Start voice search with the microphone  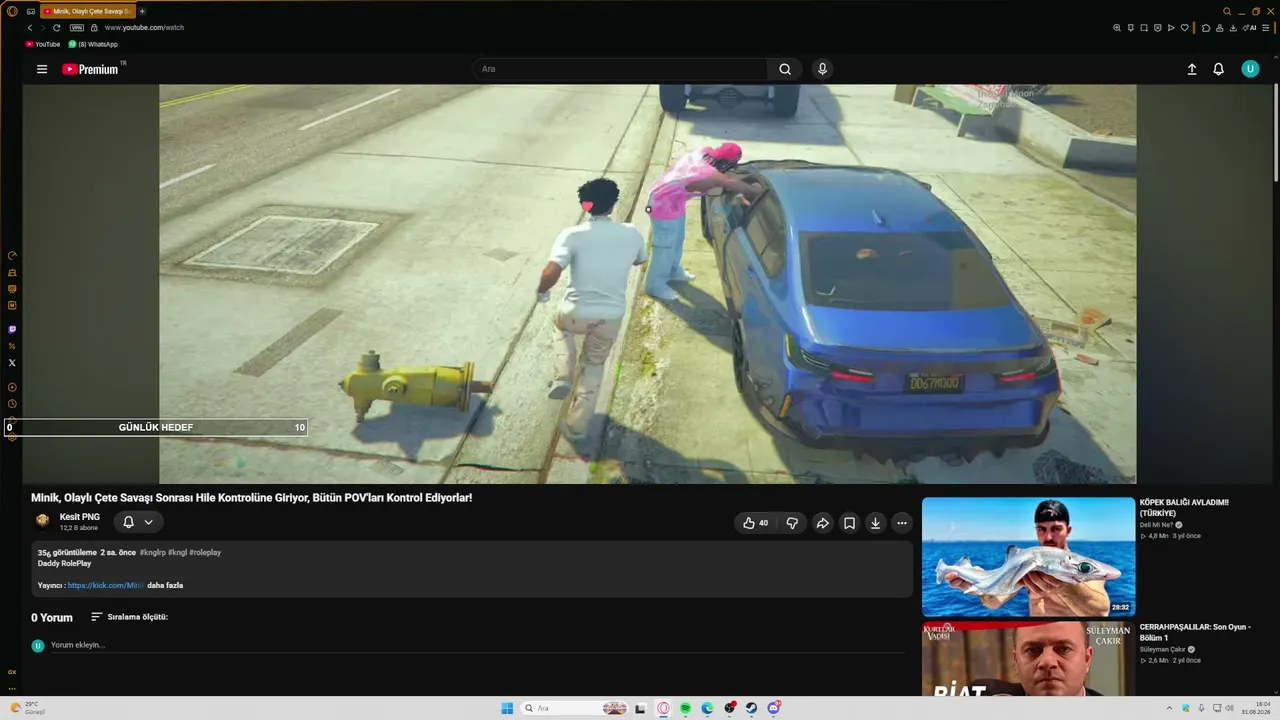coord(822,69)
